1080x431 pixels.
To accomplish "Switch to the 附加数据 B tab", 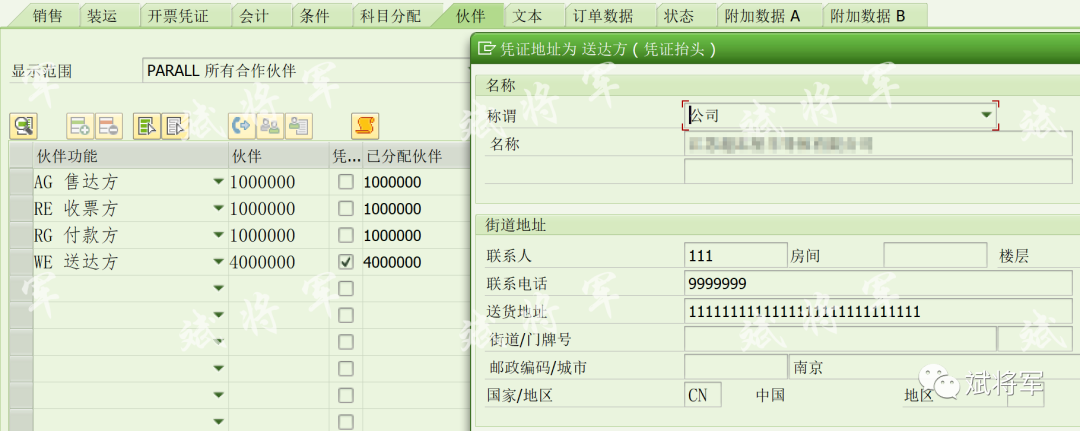I will click(867, 17).
